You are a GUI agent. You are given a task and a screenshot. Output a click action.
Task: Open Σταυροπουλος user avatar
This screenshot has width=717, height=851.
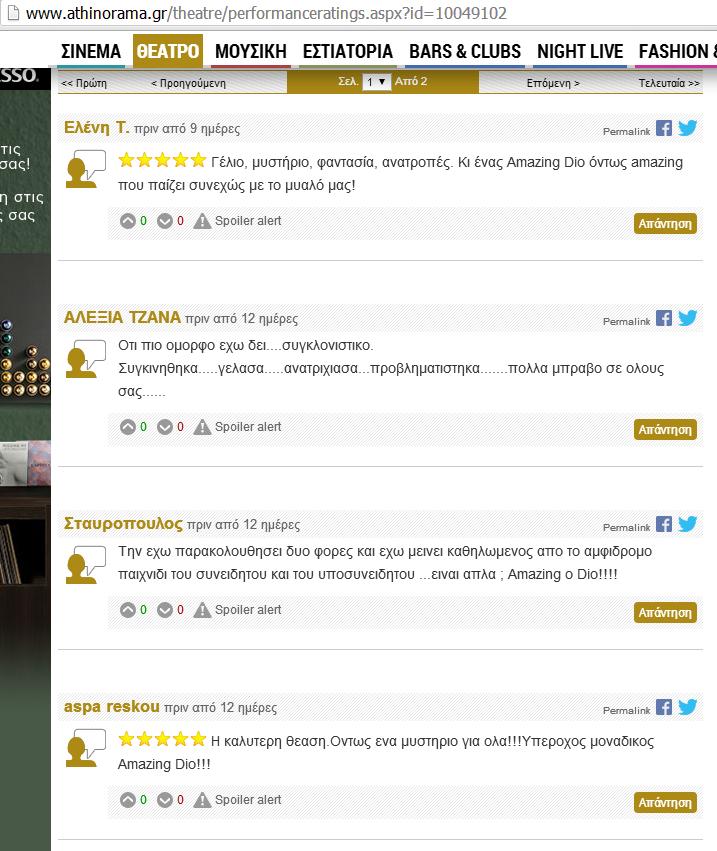pyautogui.click(x=85, y=565)
